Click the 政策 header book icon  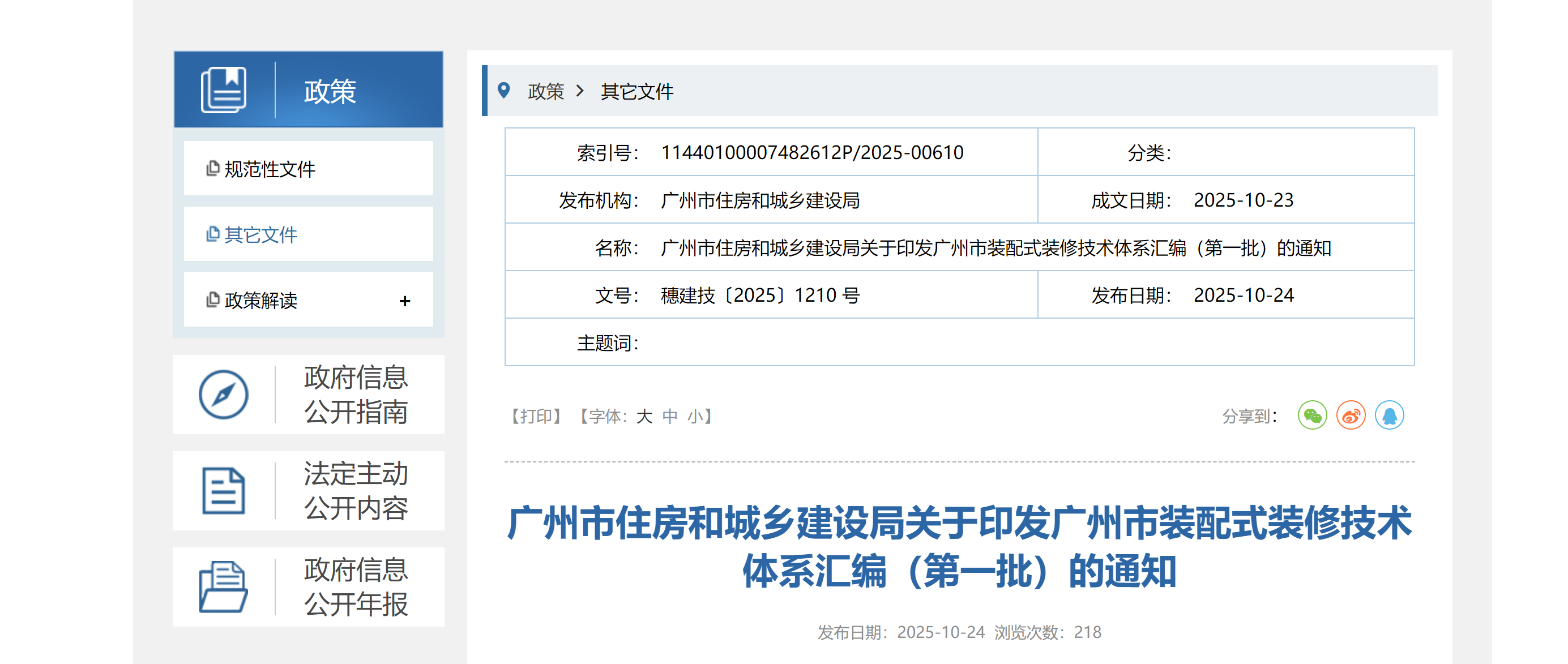223,90
